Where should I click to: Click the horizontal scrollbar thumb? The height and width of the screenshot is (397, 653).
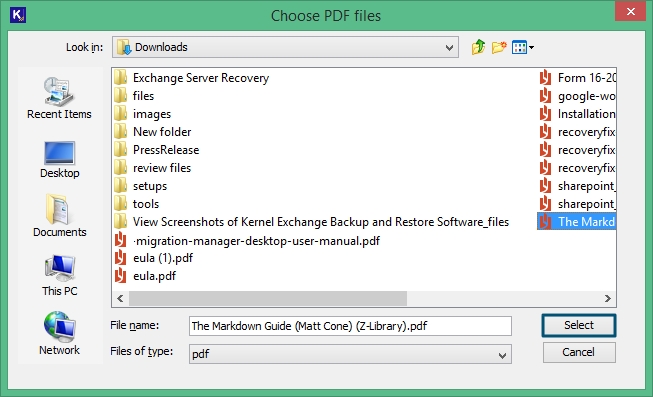[x=268, y=298]
